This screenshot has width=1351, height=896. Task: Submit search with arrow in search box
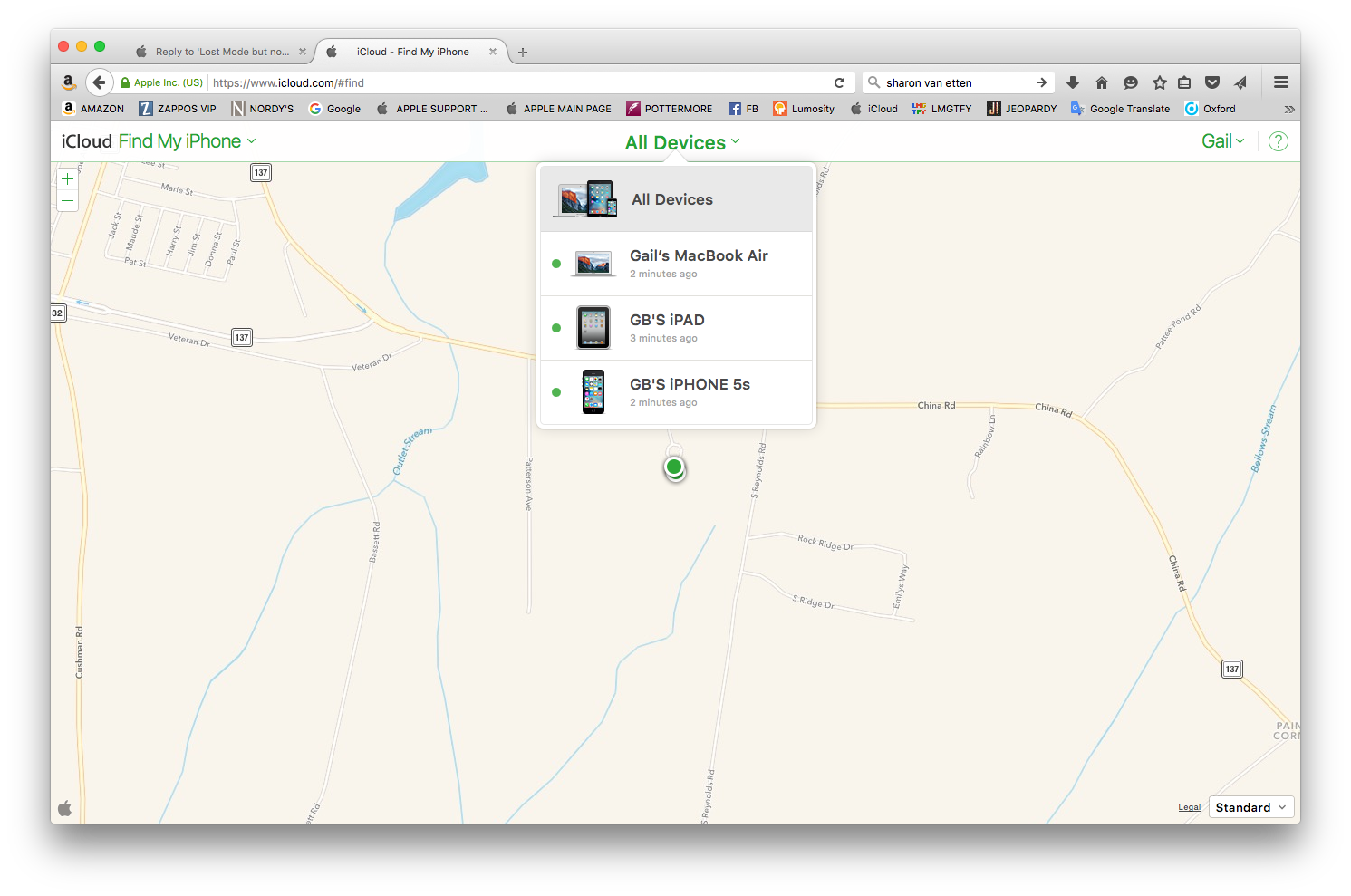1042,82
